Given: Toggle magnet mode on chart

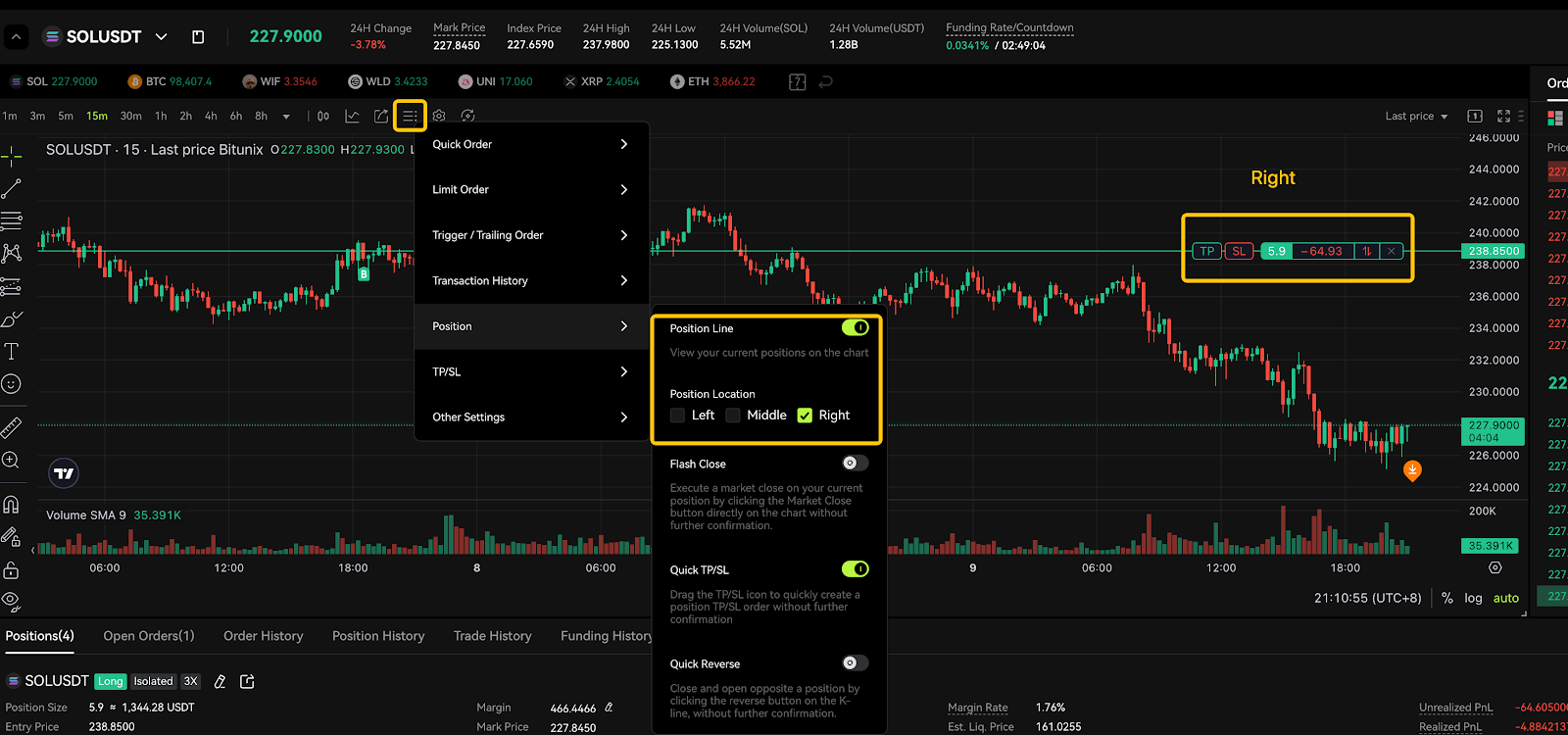Looking at the screenshot, I should pyautogui.click(x=11, y=505).
